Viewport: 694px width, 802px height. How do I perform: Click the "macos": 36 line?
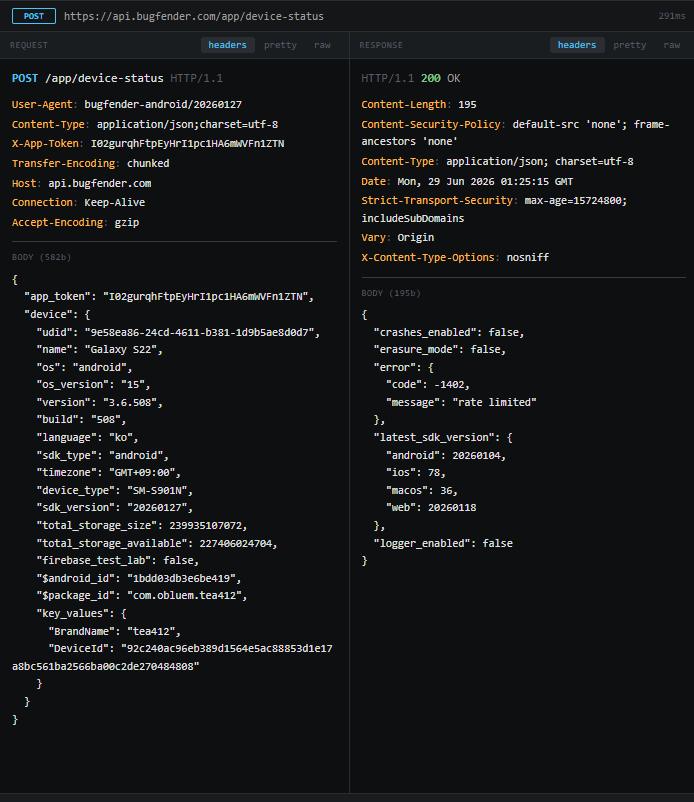point(421,491)
